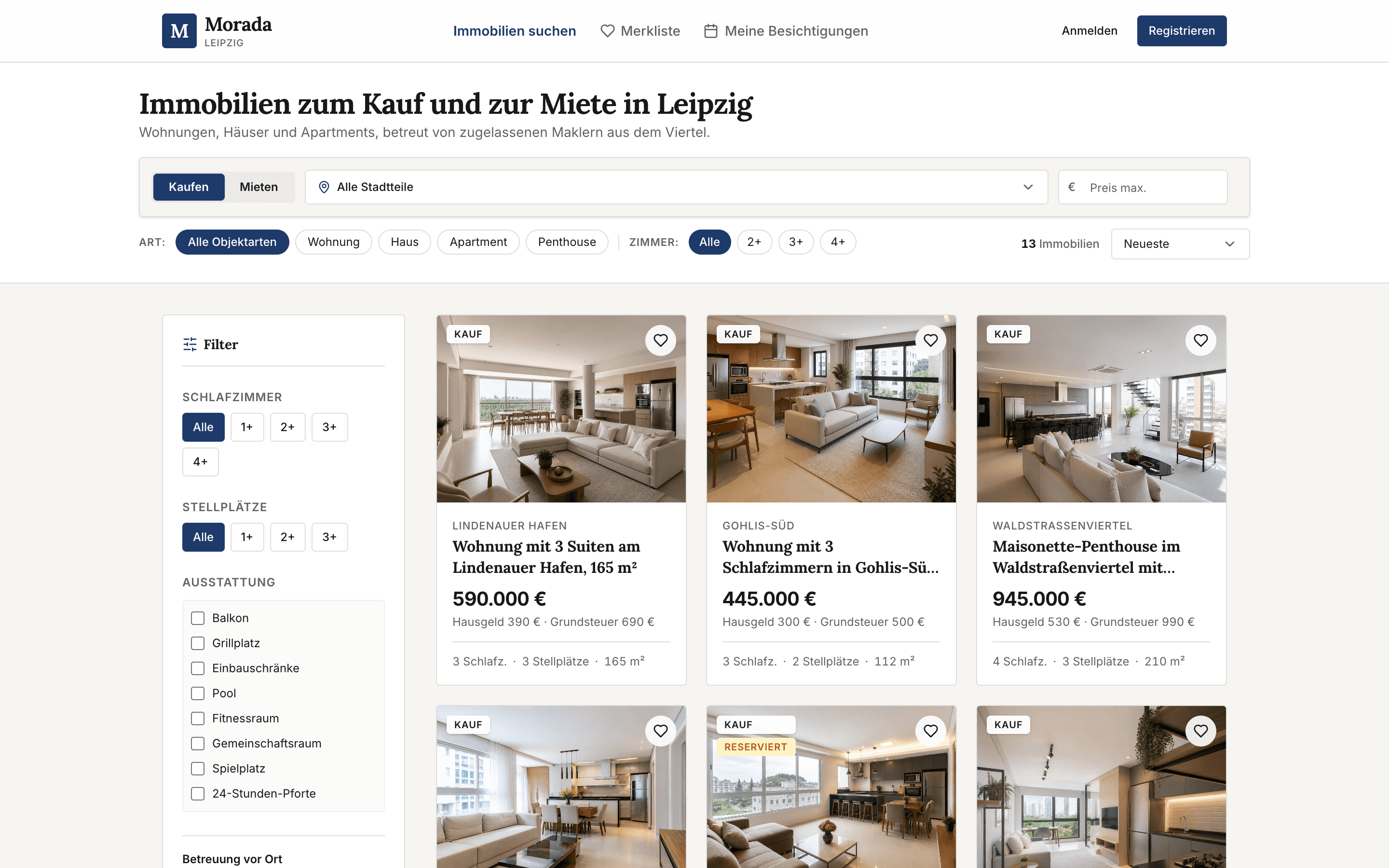Click the heart icon beside Merkliste
This screenshot has width=1389, height=868.
pos(607,31)
